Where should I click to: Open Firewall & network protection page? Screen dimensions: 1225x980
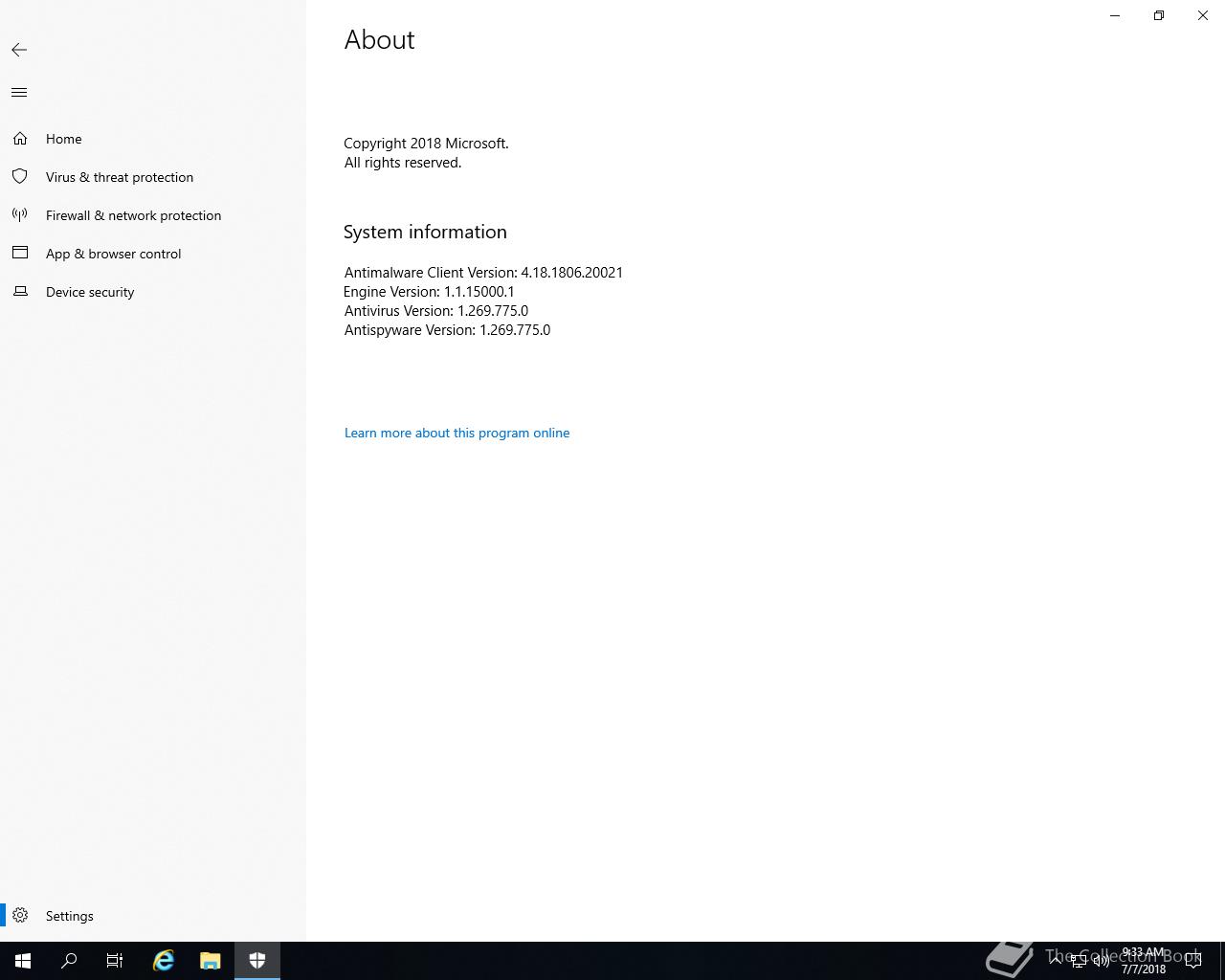click(x=153, y=215)
